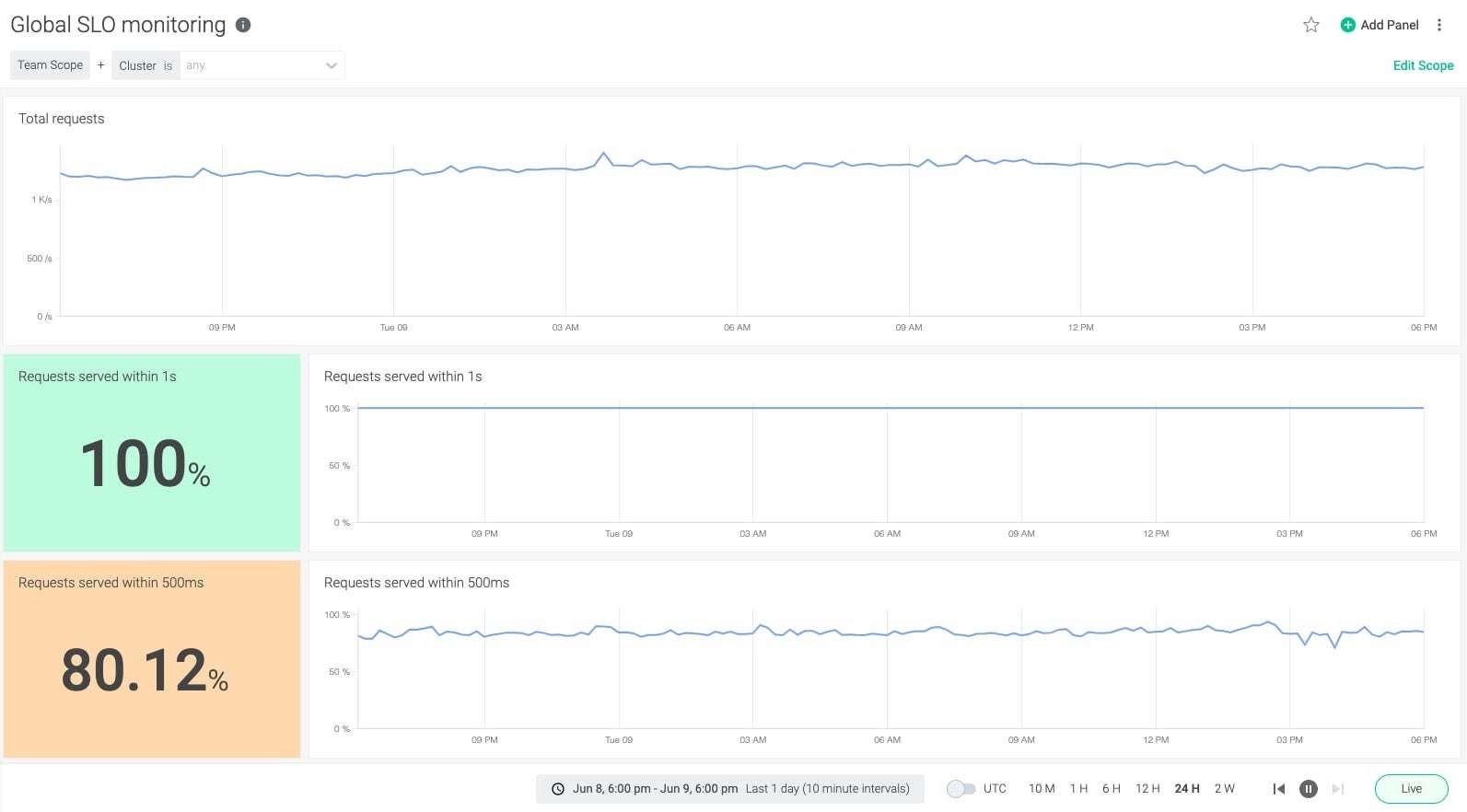Select the 24 H time range
Image resolution: width=1467 pixels, height=812 pixels.
click(1187, 789)
